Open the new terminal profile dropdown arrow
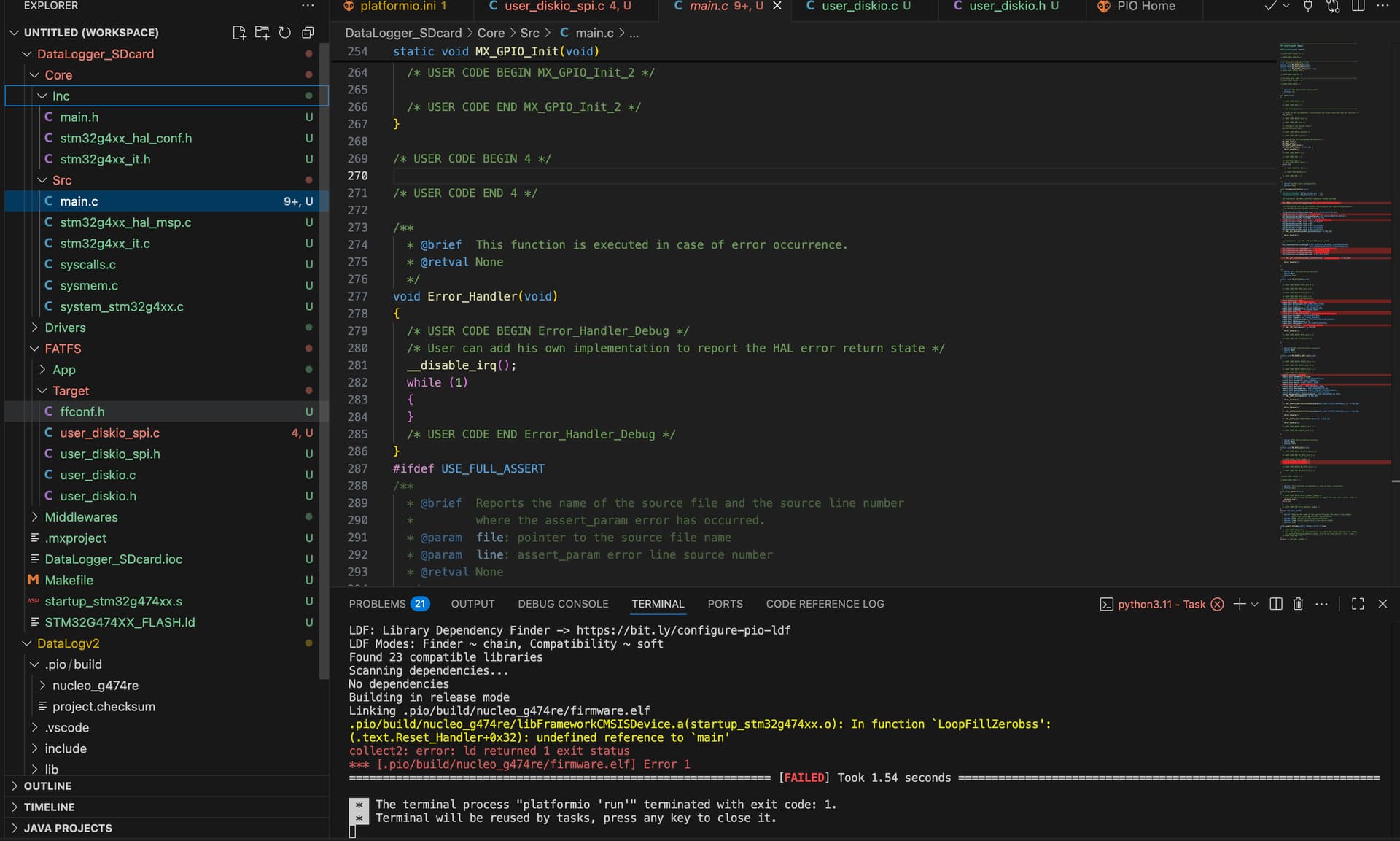The image size is (1400, 841). tap(1255, 604)
